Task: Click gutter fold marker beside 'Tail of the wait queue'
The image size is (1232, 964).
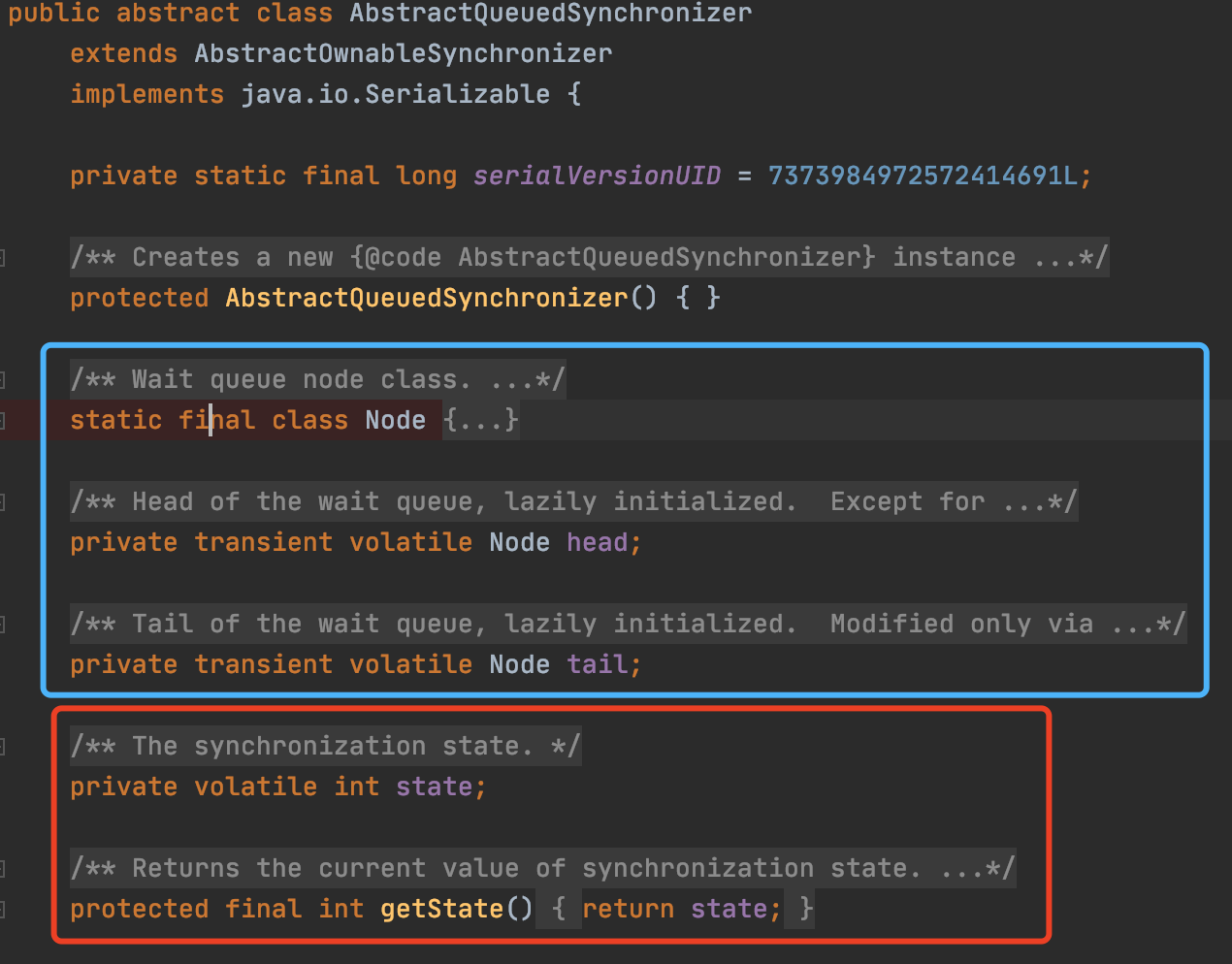Action: click(3, 625)
